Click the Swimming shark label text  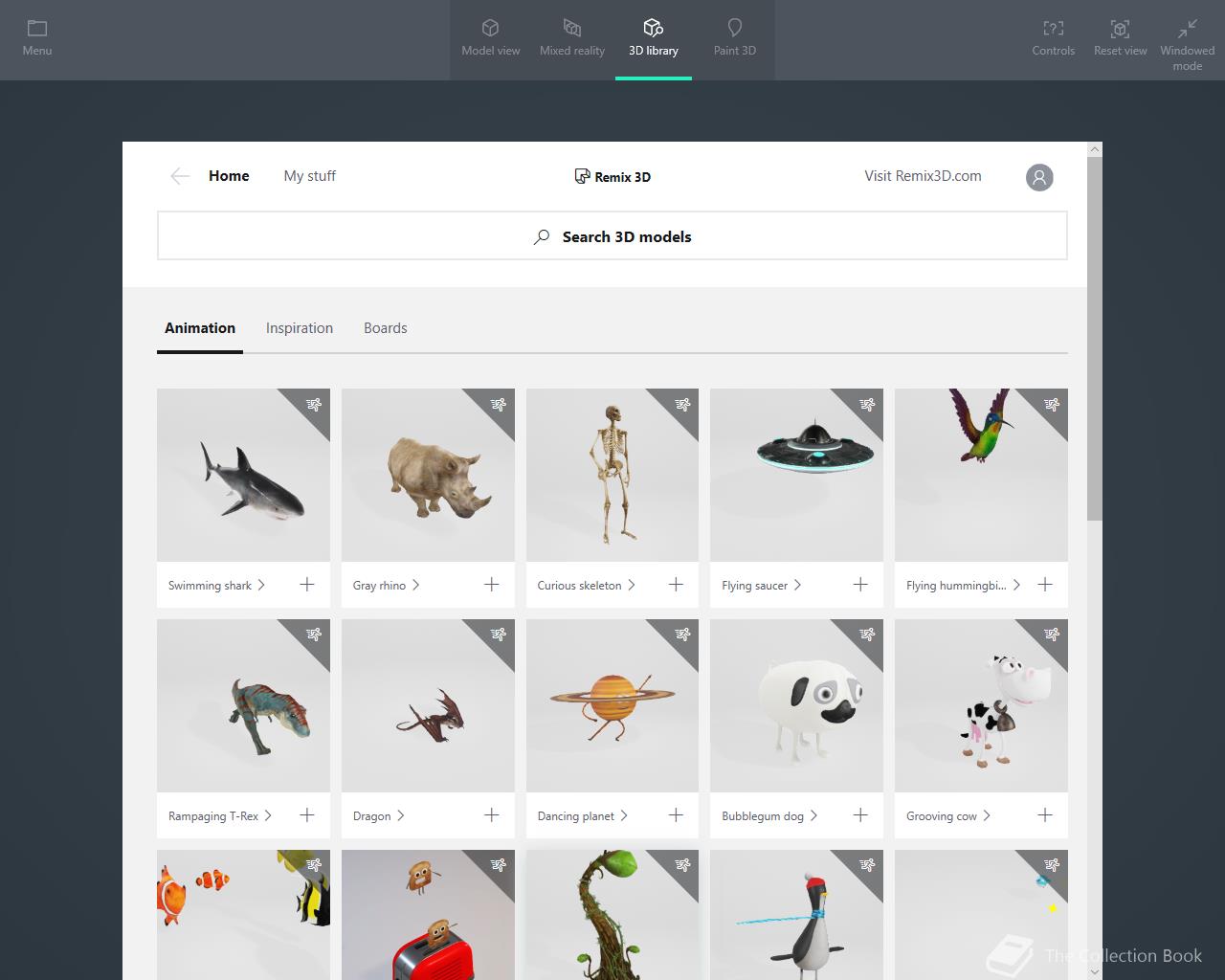[210, 586]
